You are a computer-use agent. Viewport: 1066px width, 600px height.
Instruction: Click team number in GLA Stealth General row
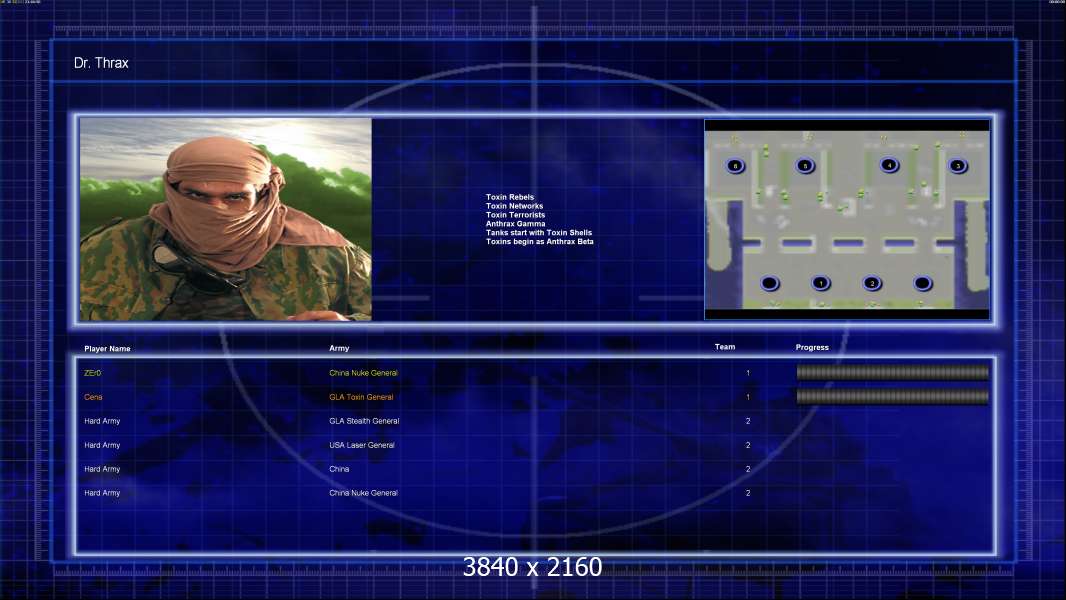[x=748, y=421]
